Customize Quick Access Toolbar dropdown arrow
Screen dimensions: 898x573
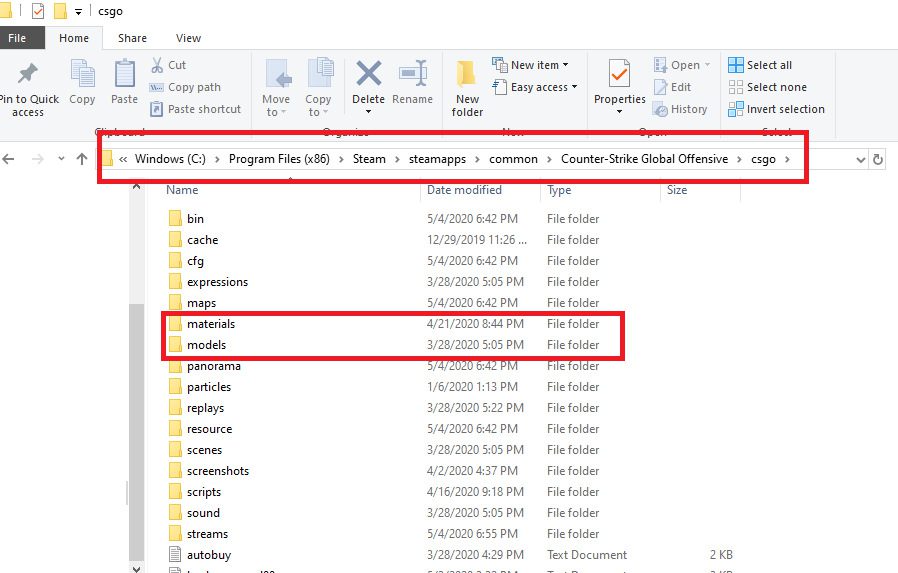(78, 11)
